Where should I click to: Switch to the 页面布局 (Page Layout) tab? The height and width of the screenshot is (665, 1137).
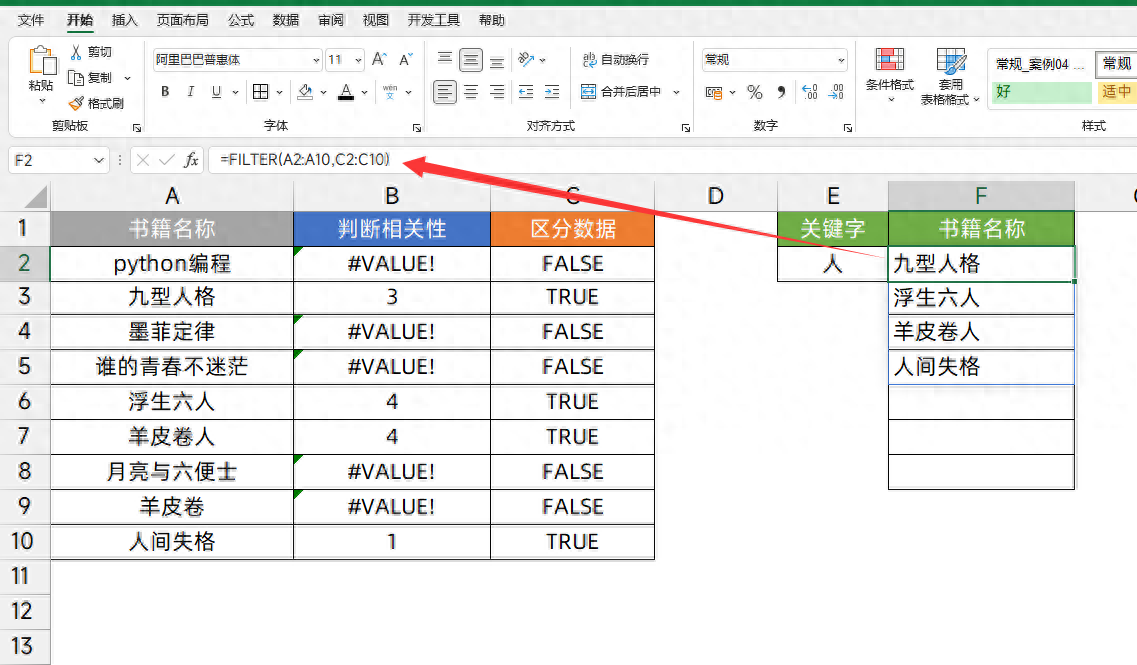183,20
